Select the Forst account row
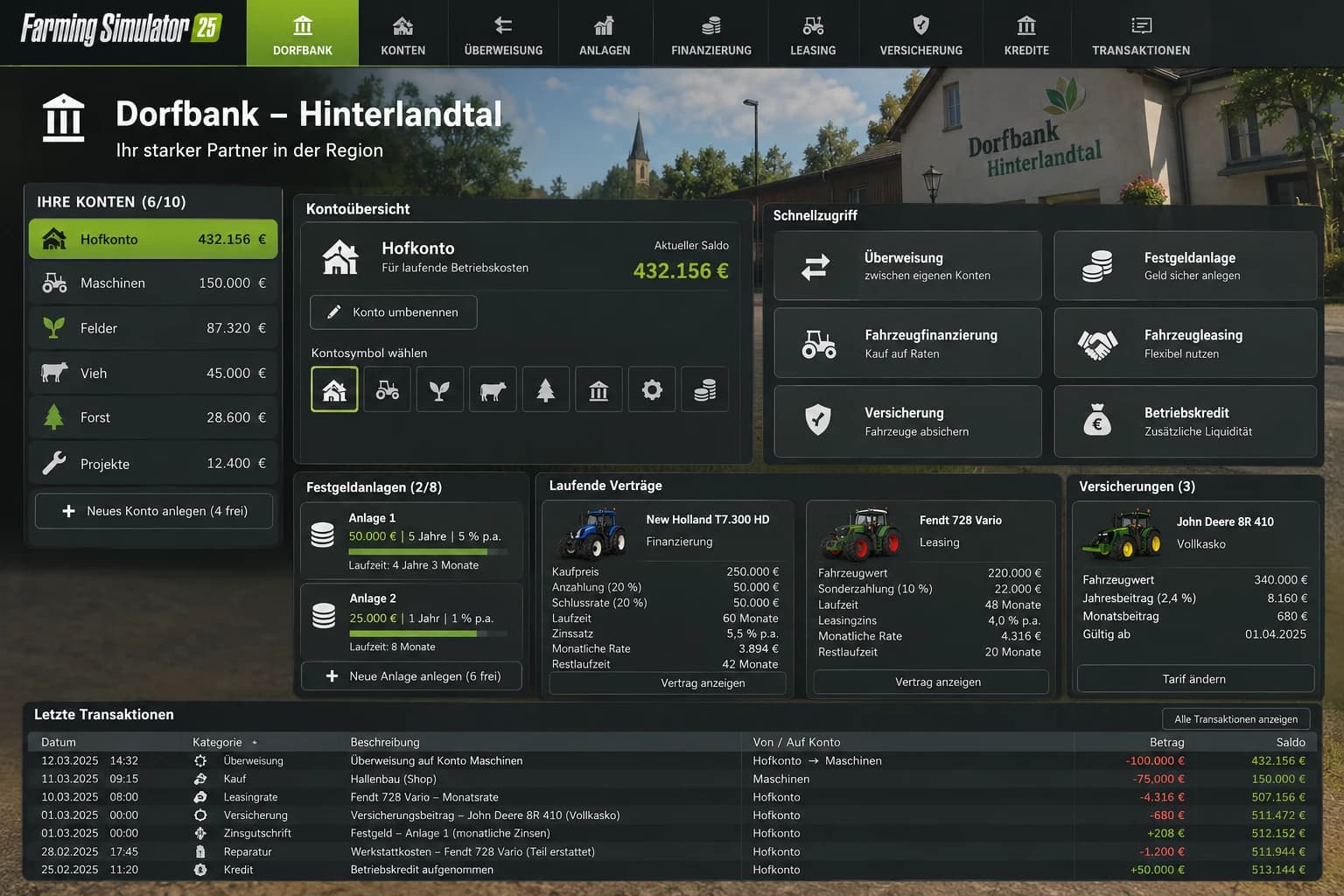Viewport: 1344px width, 896px height. [x=153, y=418]
